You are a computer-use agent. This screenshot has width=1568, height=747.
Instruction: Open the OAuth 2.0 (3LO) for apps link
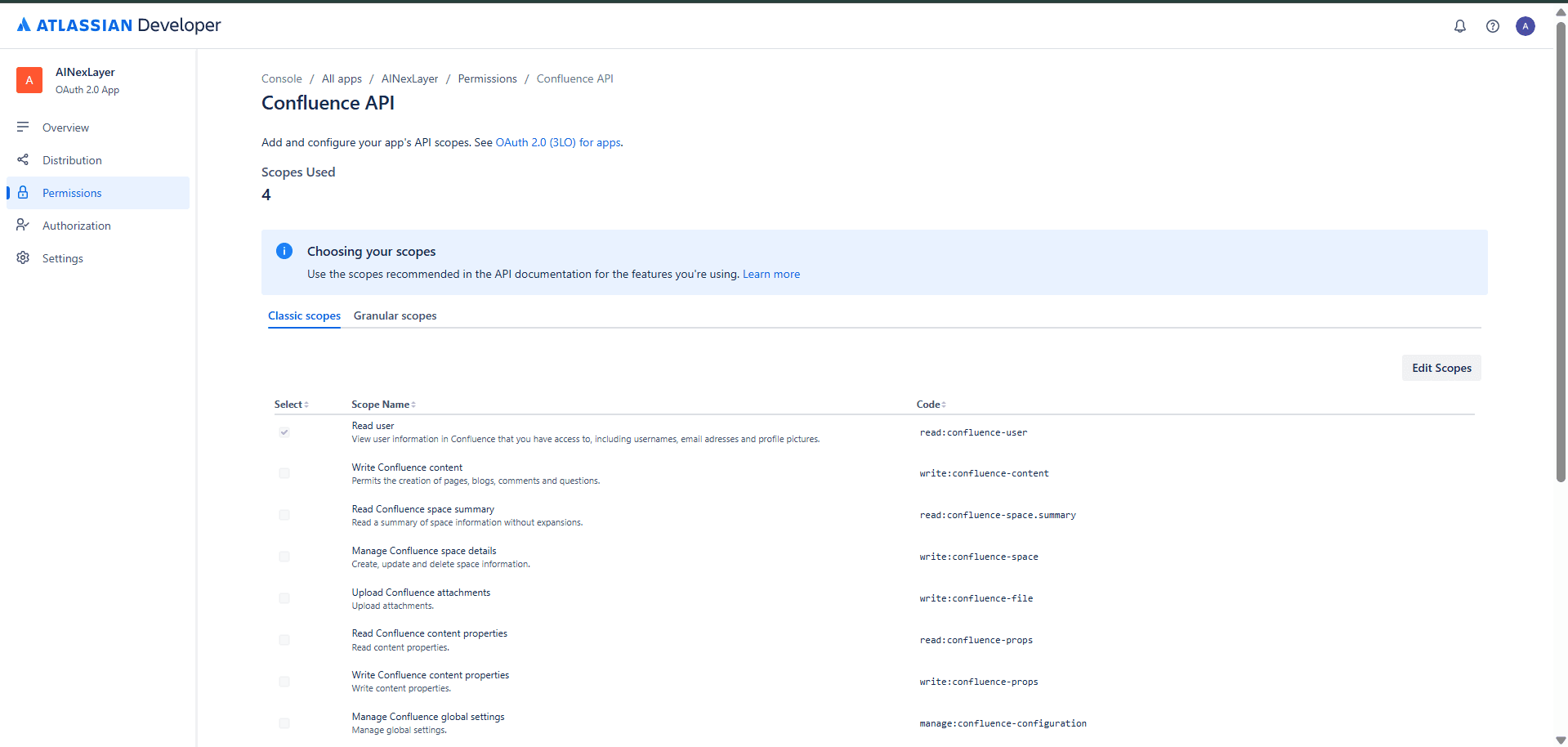[x=557, y=142]
